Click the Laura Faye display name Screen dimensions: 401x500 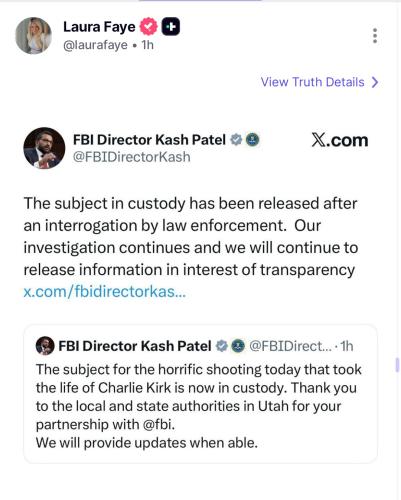(99, 27)
